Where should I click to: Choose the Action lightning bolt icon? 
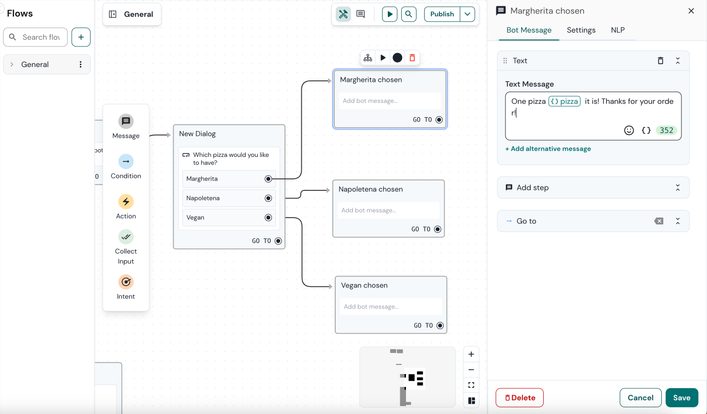tap(126, 202)
